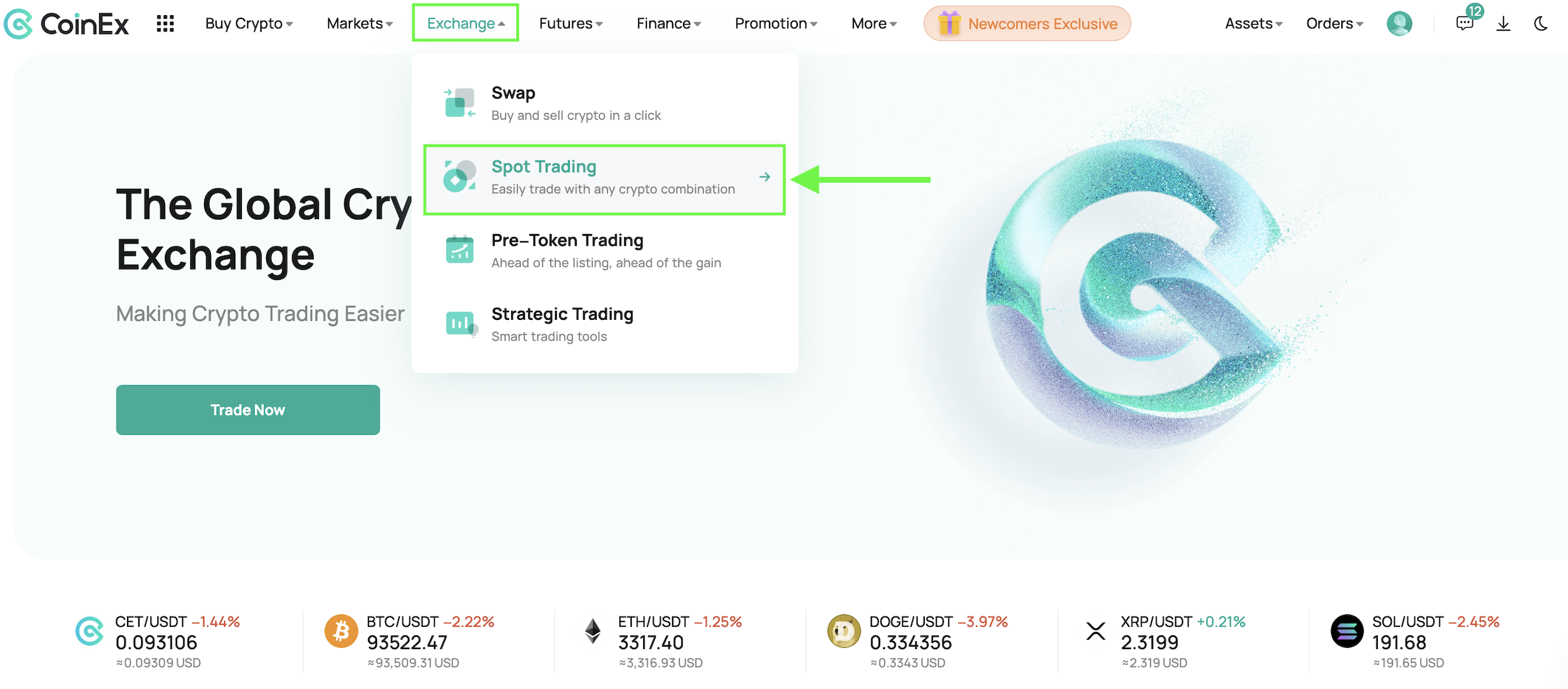Select the Bitcoin BTC/USDT ticker
Image resolution: width=1568 pixels, height=689 pixels.
pos(409,641)
